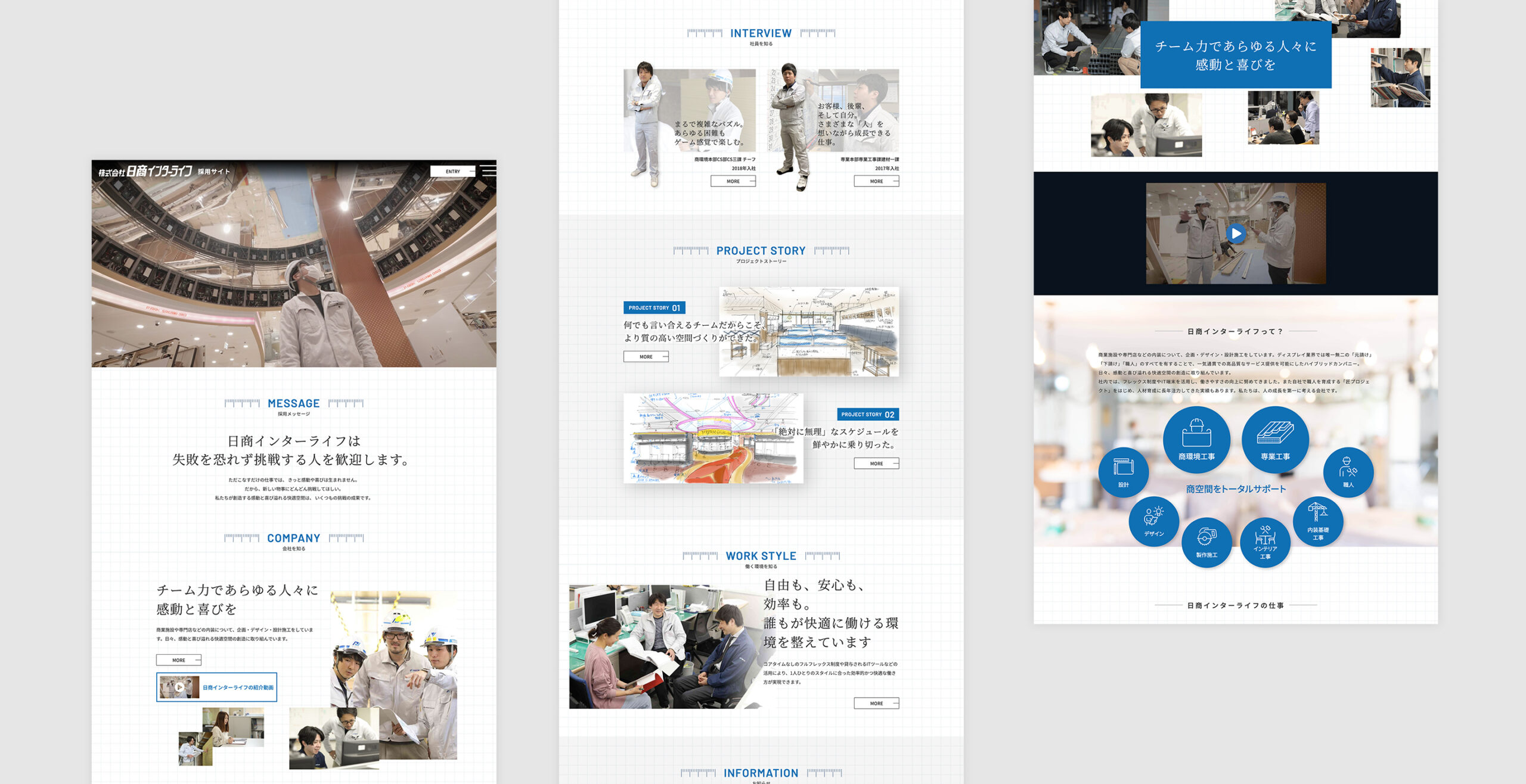Click the 商空間をトータルサポート text

(1236, 489)
